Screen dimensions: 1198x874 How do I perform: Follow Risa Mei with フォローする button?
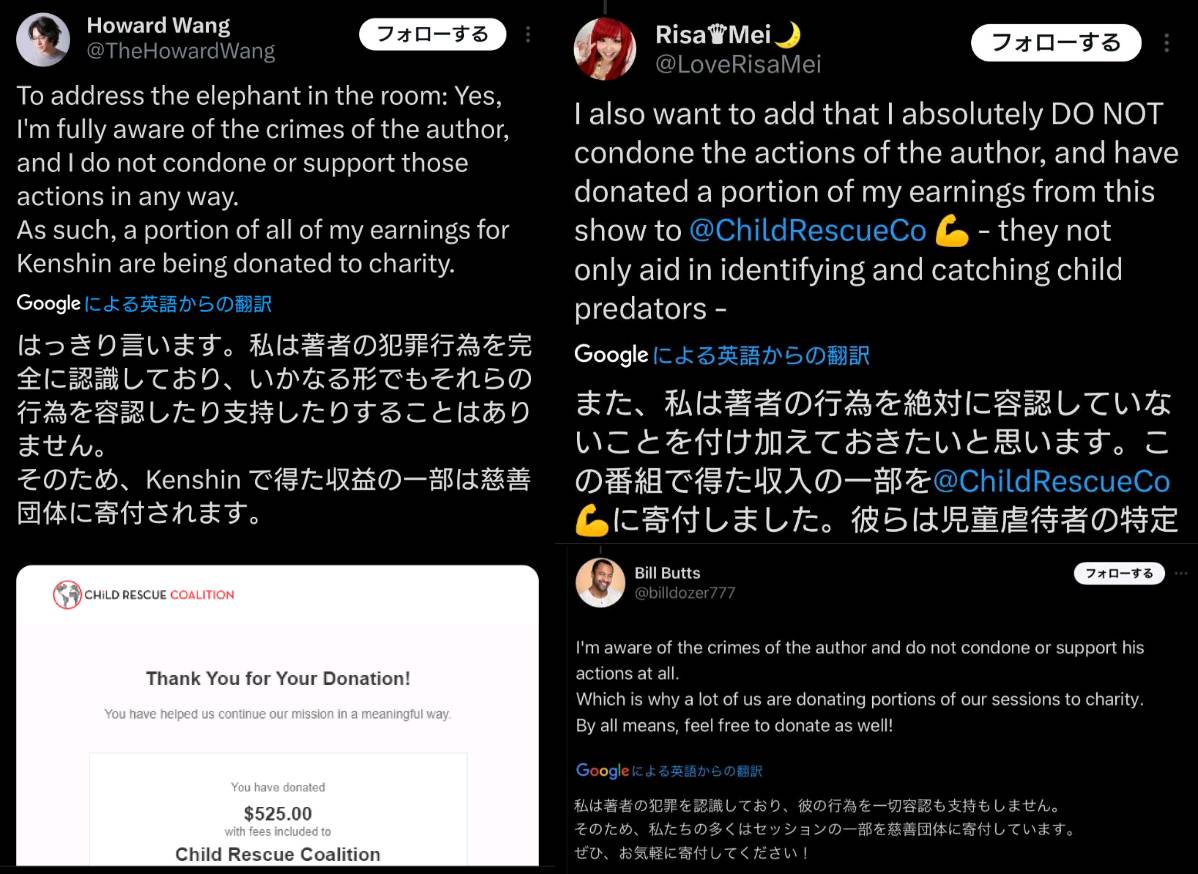coord(1056,43)
